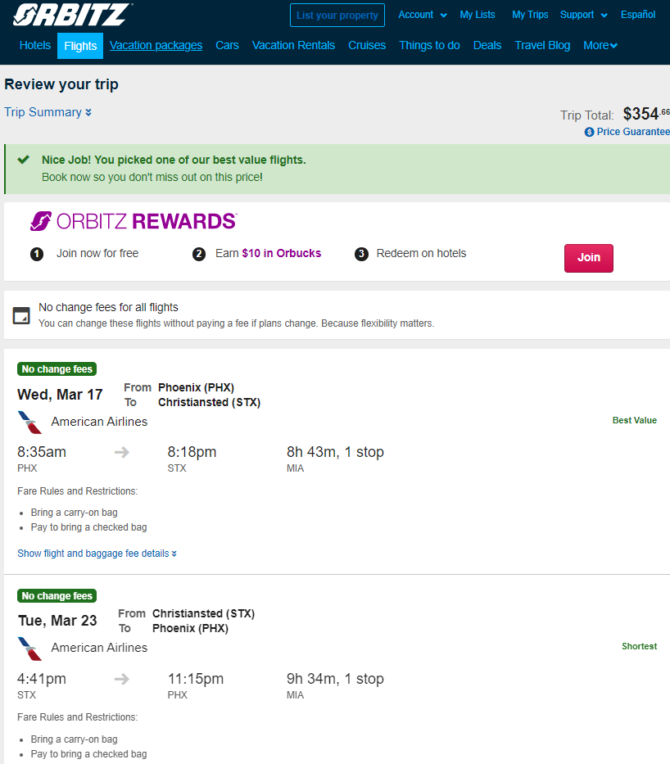This screenshot has height=764, width=670.
Task: Open the Support dropdown menu
Action: (x=584, y=15)
